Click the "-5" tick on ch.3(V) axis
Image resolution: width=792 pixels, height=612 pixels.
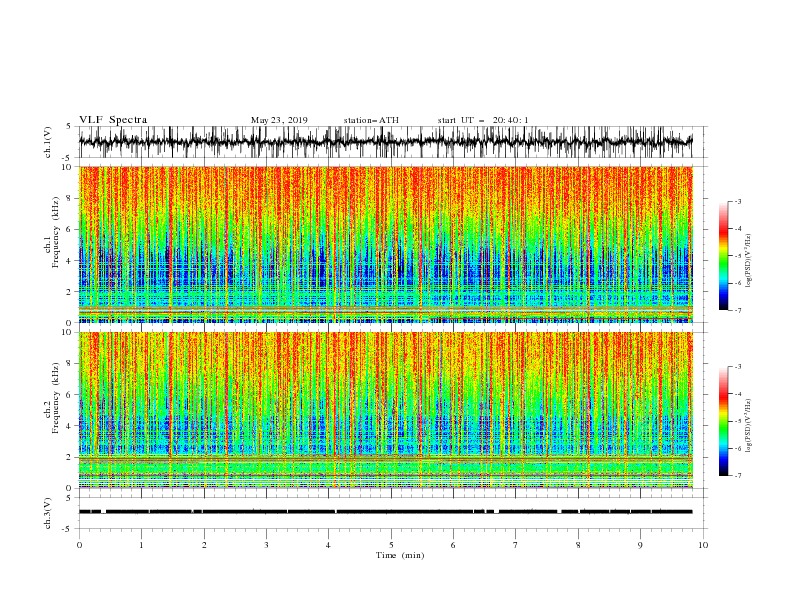point(68,529)
